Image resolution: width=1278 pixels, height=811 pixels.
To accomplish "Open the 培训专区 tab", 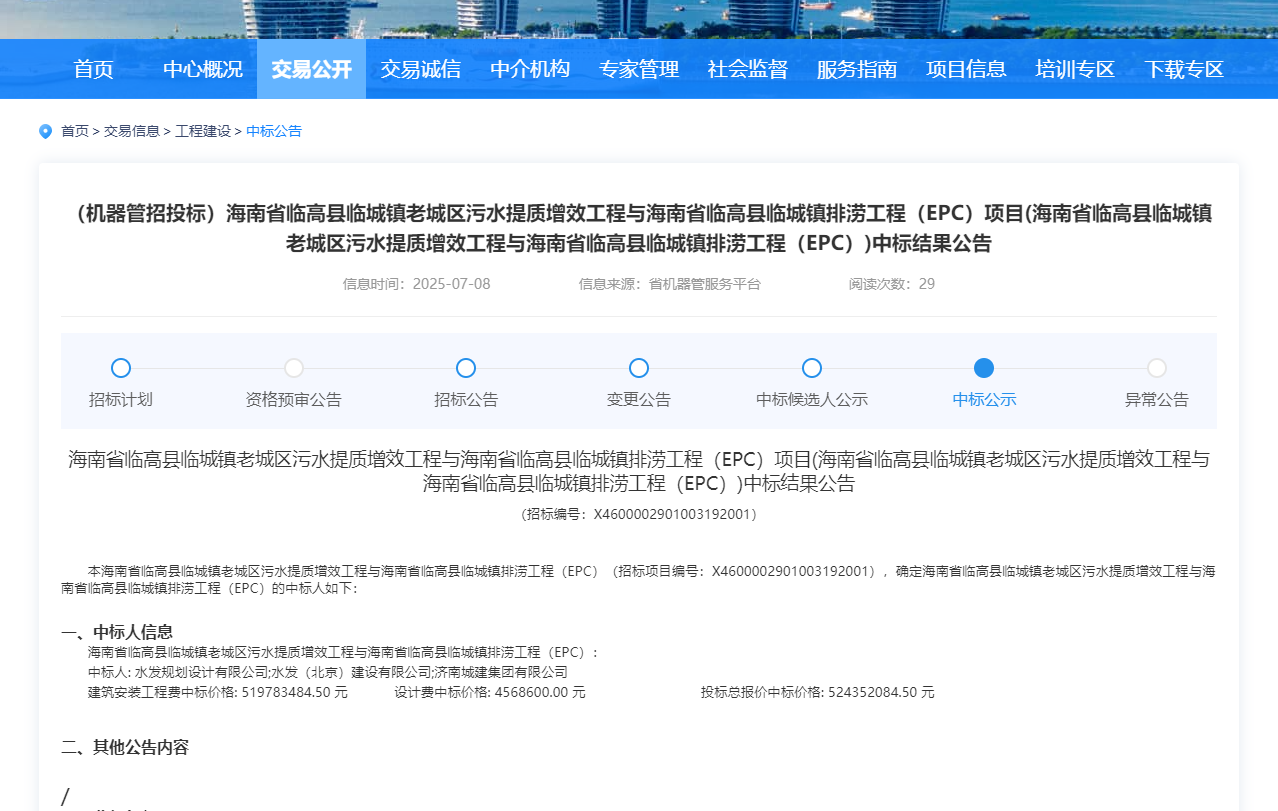I will (x=1074, y=69).
